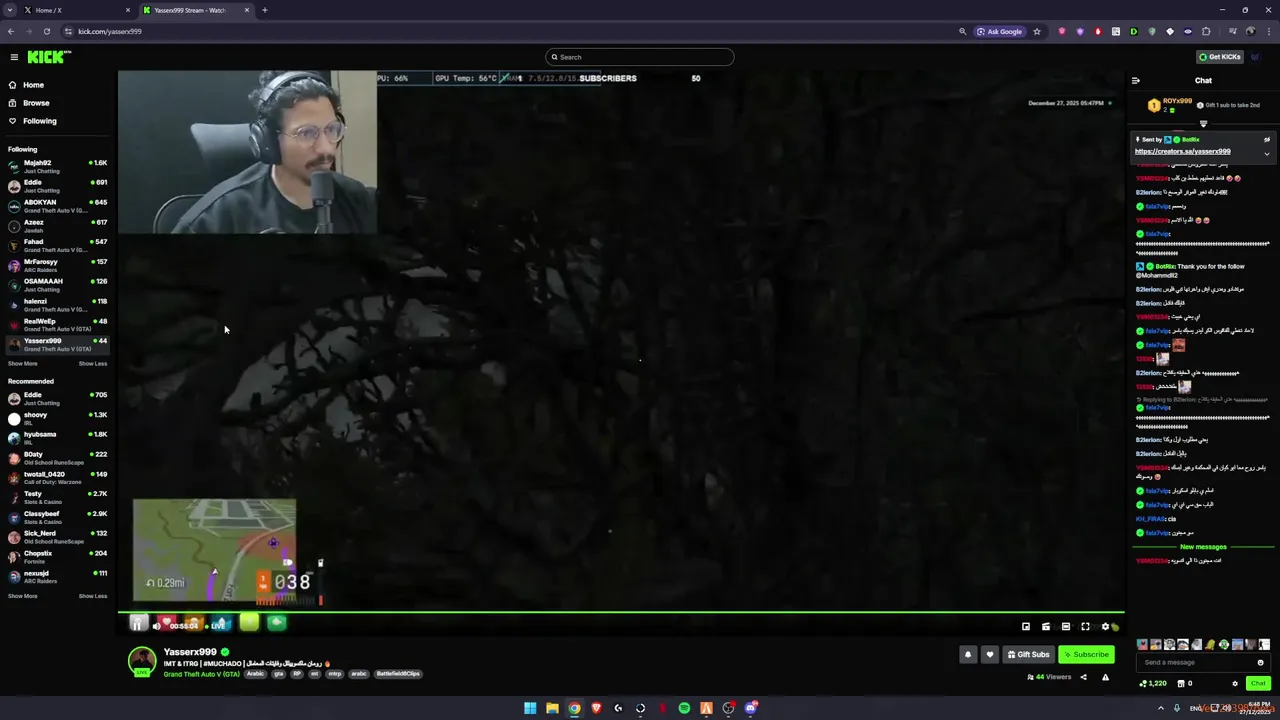Toggle theater mode on player
This screenshot has width=1280, height=720.
click(x=1066, y=627)
